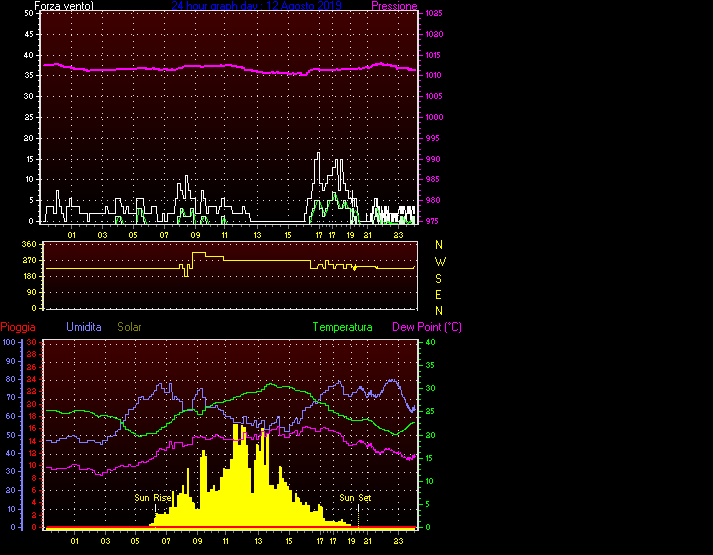Select green temperature axis value "15"
Image resolution: width=713 pixels, height=555 pixels.
(x=430, y=458)
